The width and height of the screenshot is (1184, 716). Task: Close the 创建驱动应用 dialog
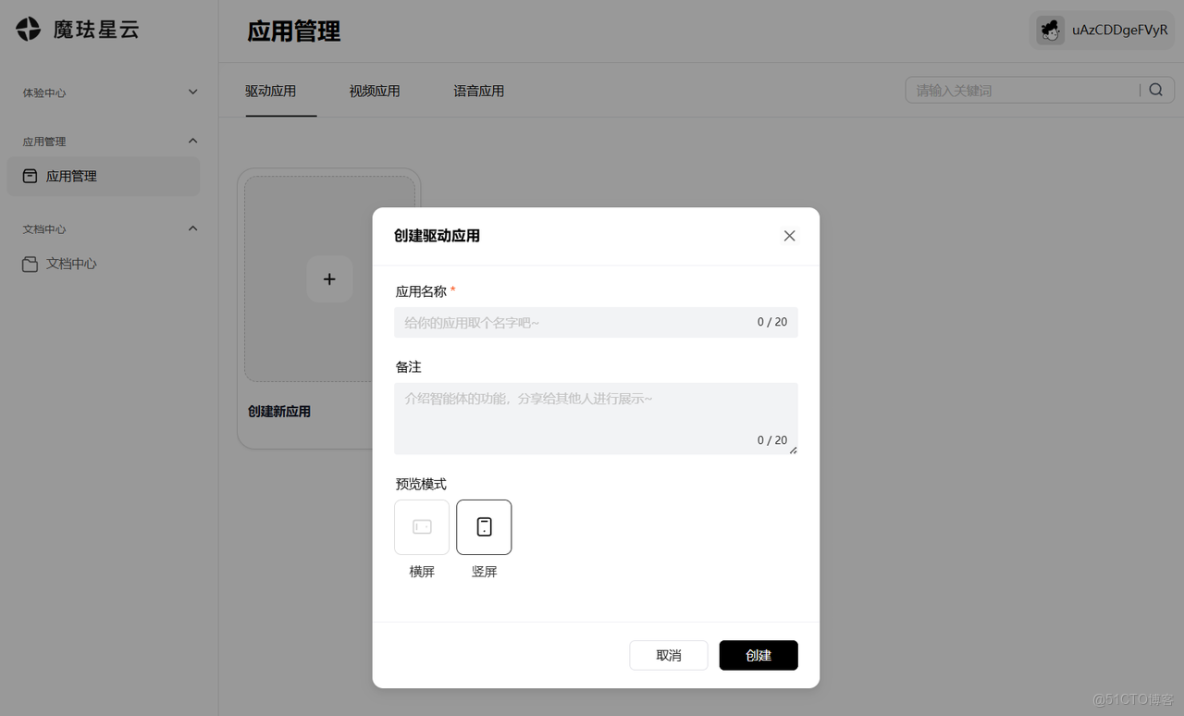coord(789,236)
